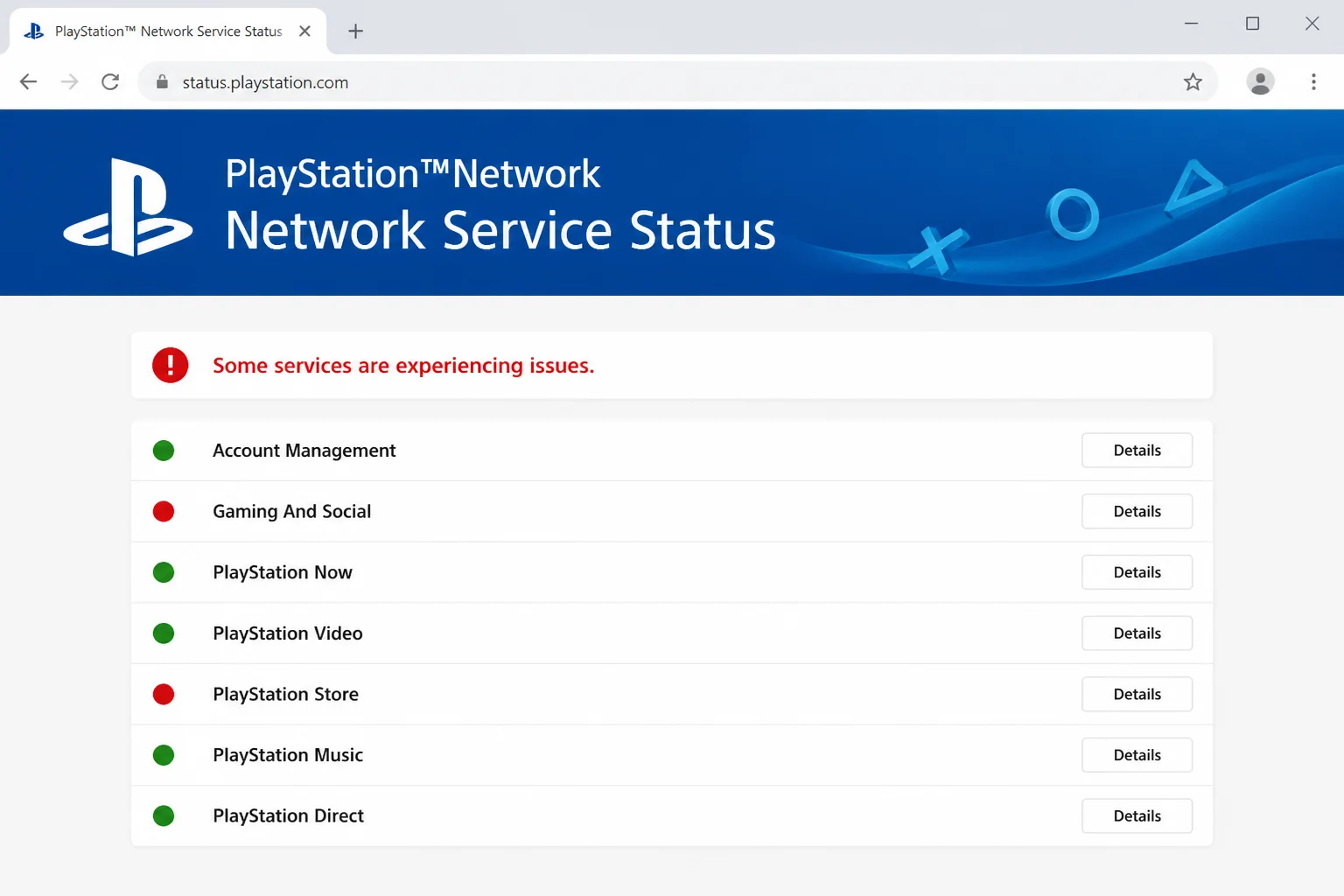
Task: Bookmark this page with the star icon
Action: pyautogui.click(x=1193, y=81)
